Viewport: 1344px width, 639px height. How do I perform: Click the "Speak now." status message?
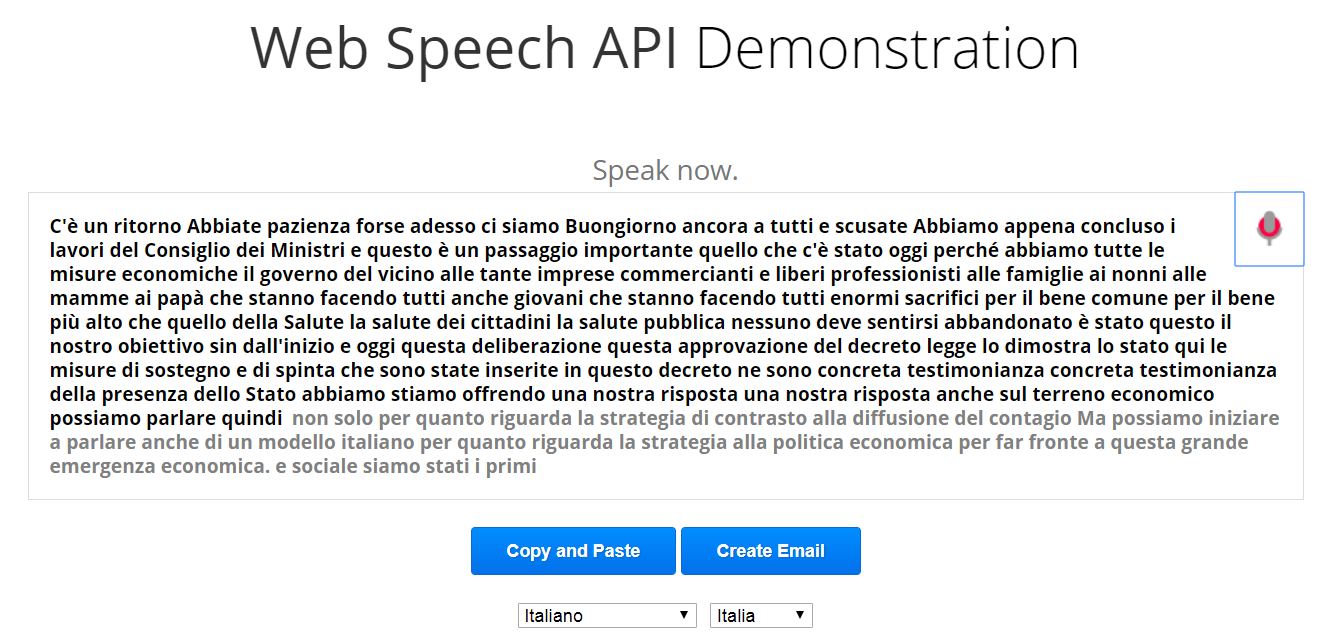(665, 171)
